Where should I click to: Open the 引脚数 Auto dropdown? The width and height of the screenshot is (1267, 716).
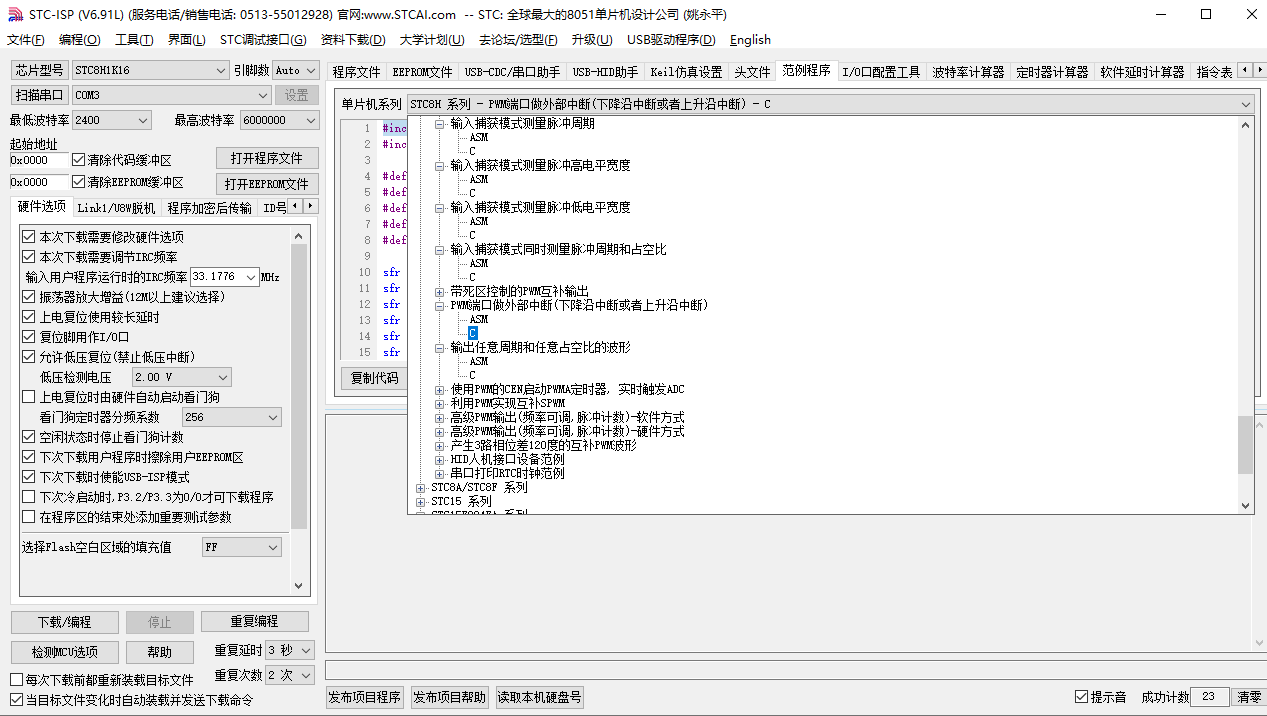295,70
